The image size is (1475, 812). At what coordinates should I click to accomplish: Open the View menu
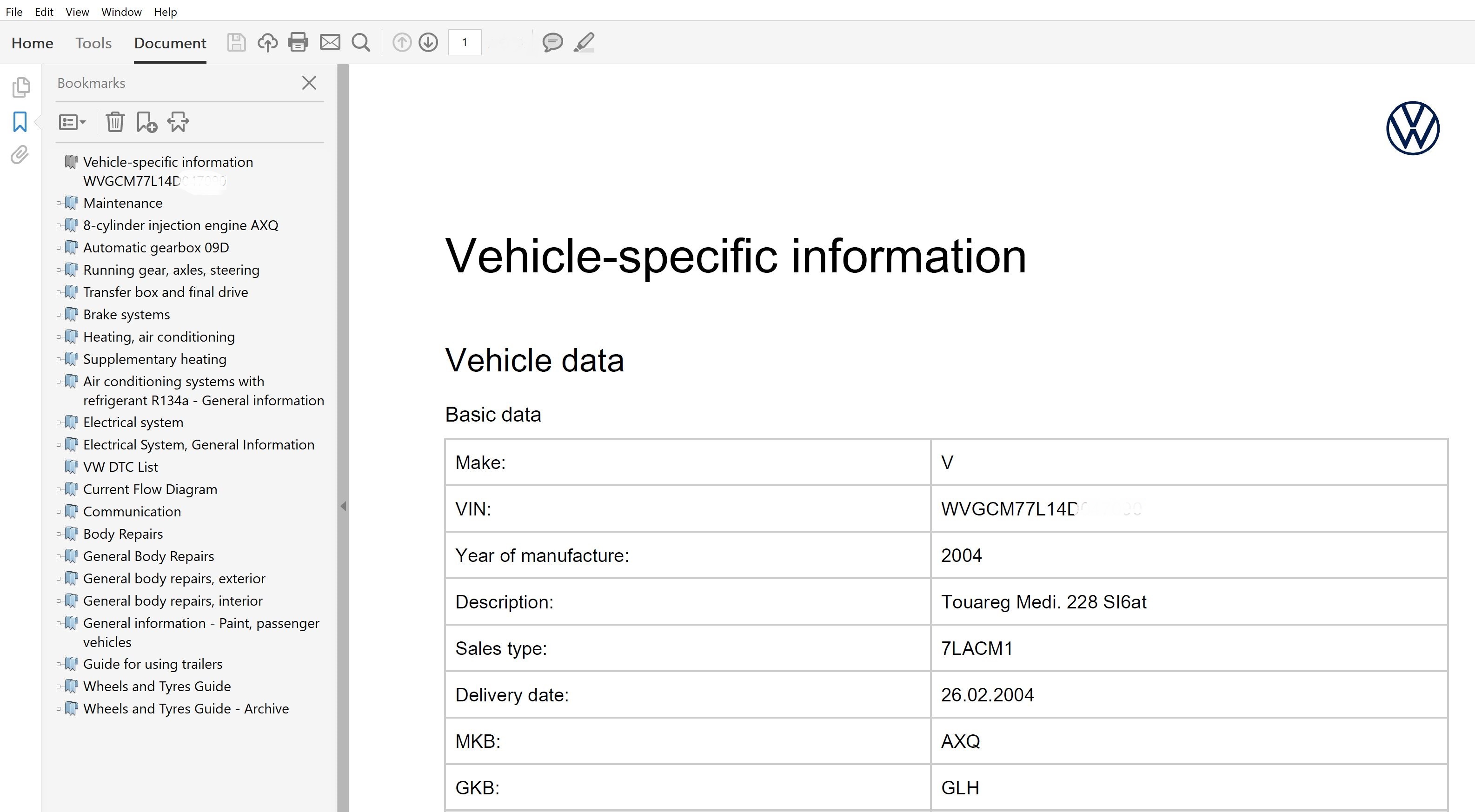point(77,12)
